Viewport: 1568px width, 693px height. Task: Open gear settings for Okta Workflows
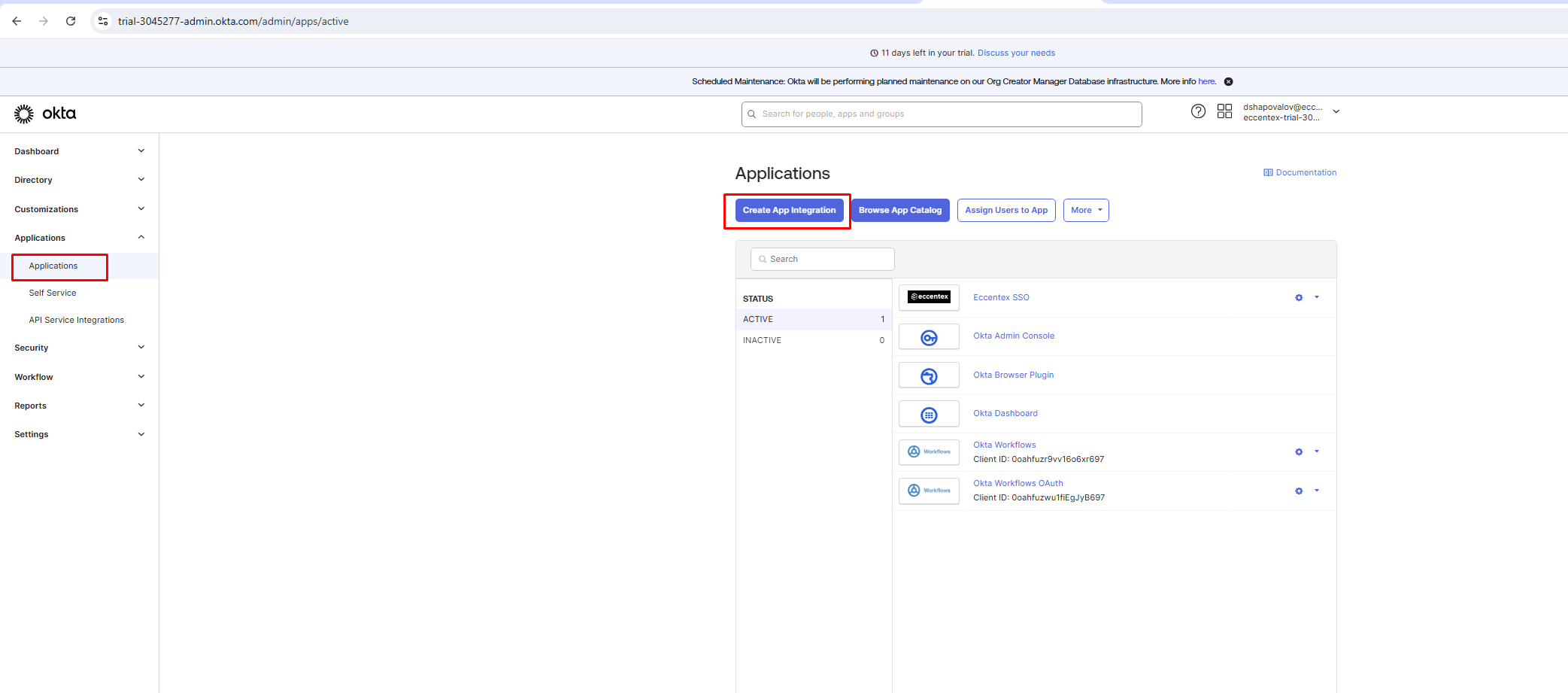click(x=1299, y=452)
